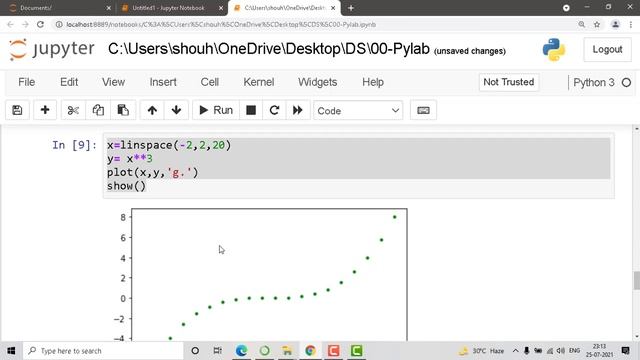The image size is (640, 360).
Task: Click the Jupyter logo
Action: (x=52, y=49)
